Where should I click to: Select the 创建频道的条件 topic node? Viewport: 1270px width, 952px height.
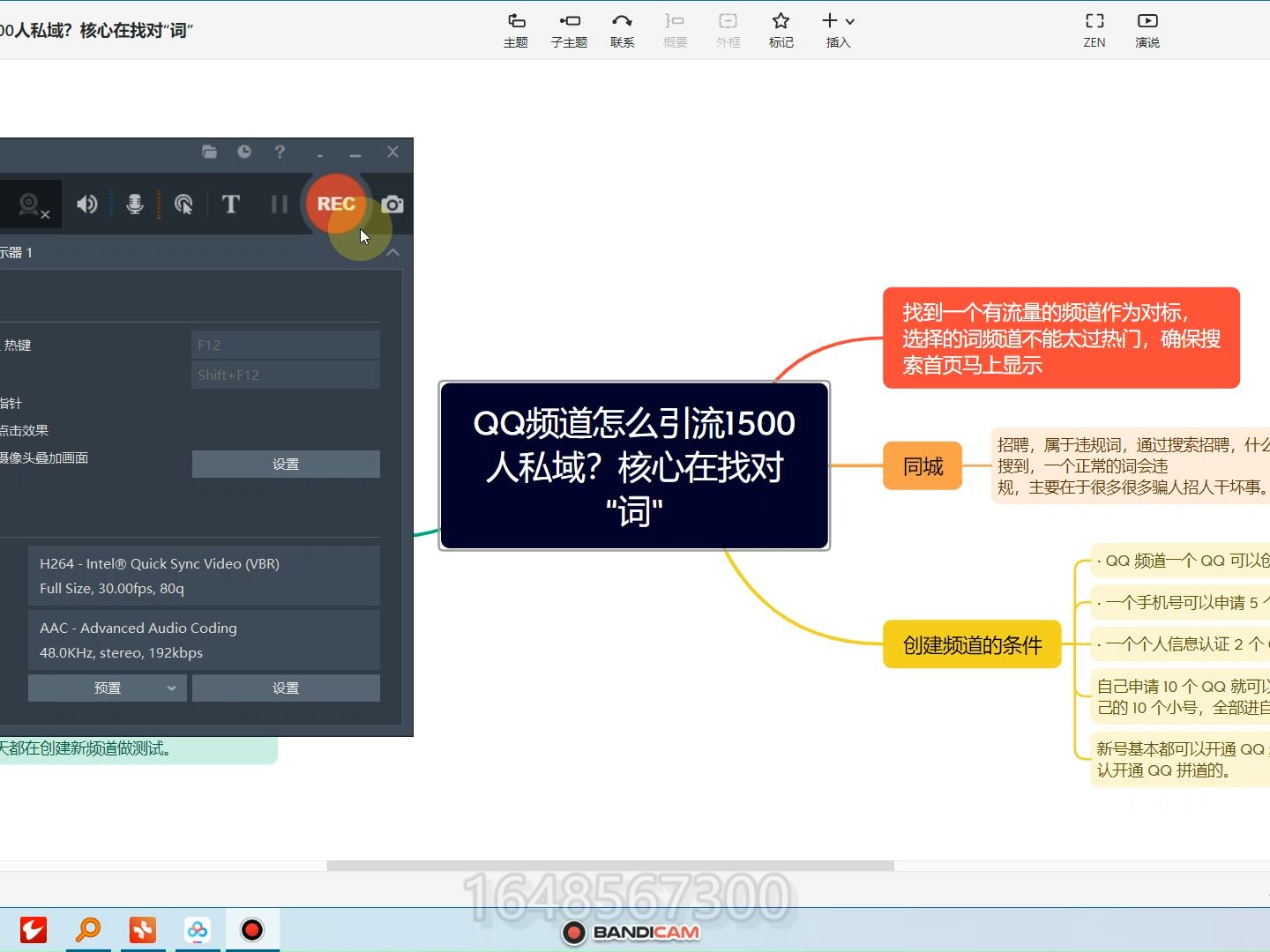pyautogui.click(x=972, y=644)
